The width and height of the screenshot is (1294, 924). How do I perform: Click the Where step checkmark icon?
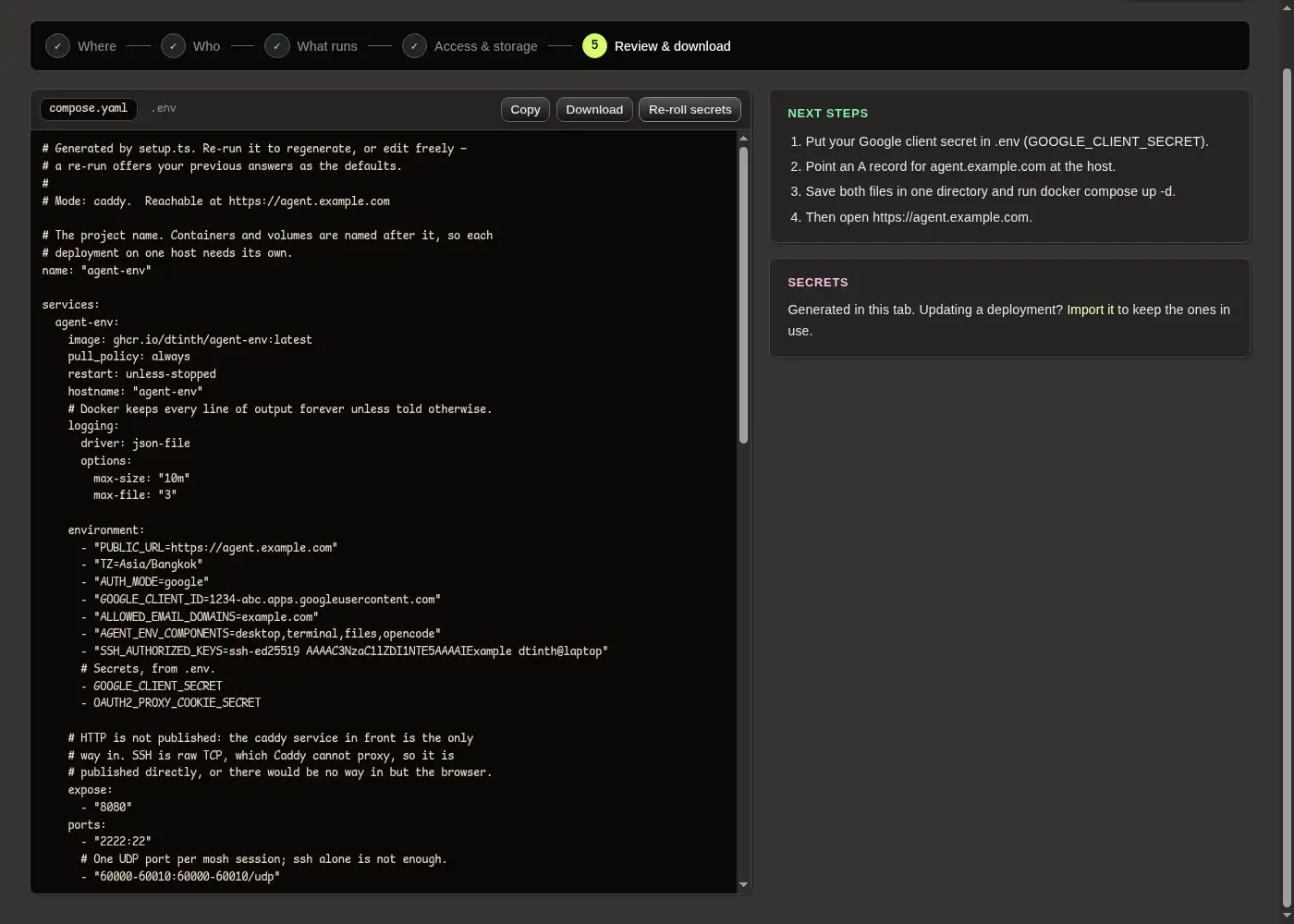coord(57,46)
